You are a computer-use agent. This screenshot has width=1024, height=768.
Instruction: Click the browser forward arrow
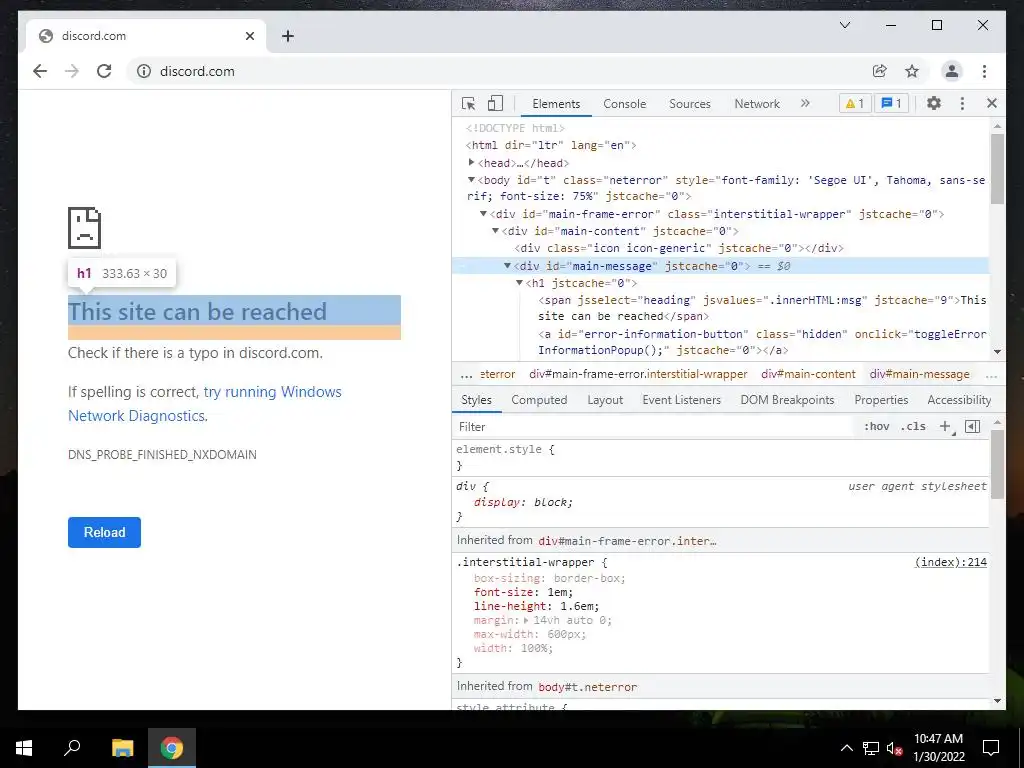[72, 71]
